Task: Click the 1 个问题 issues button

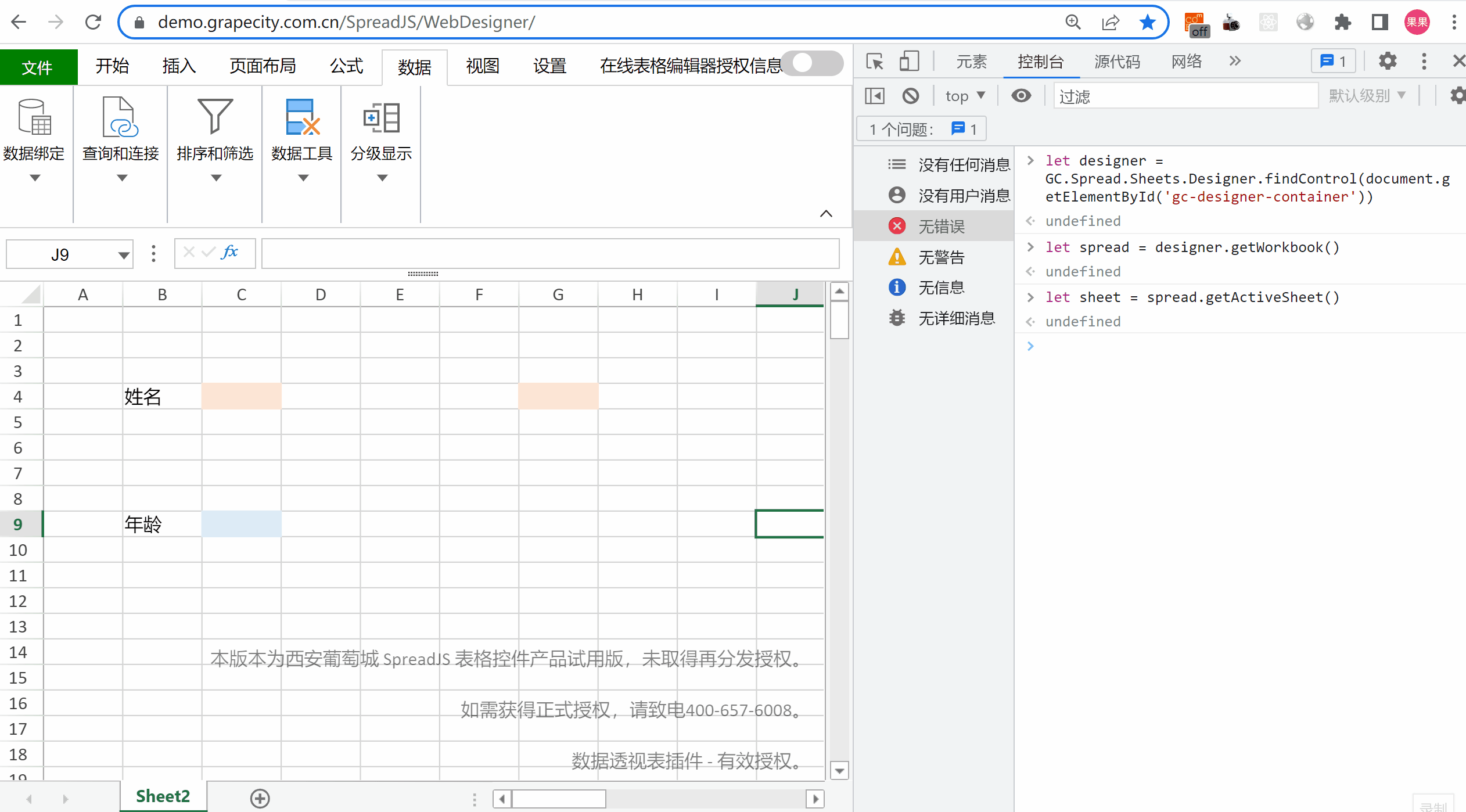Action: click(922, 129)
